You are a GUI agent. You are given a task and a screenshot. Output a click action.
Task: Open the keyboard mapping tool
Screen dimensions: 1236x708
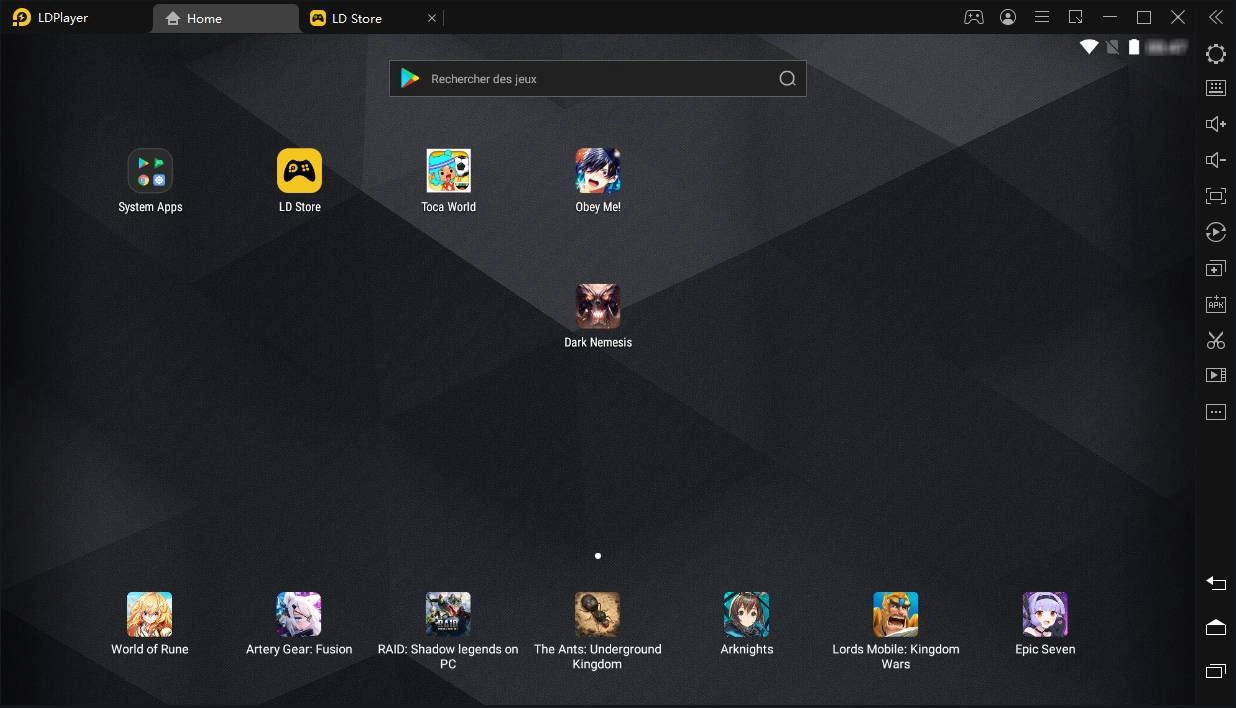pyautogui.click(x=1216, y=88)
